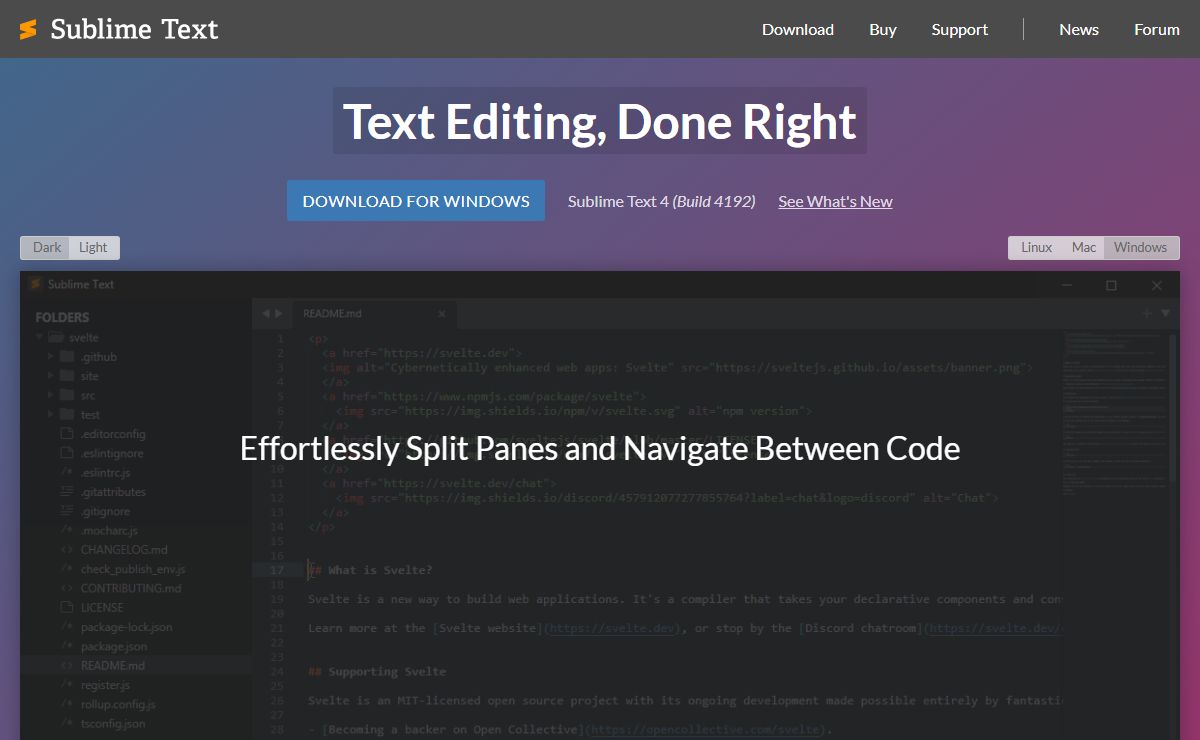
Task: Click the test folder icon
Action: coord(67,414)
